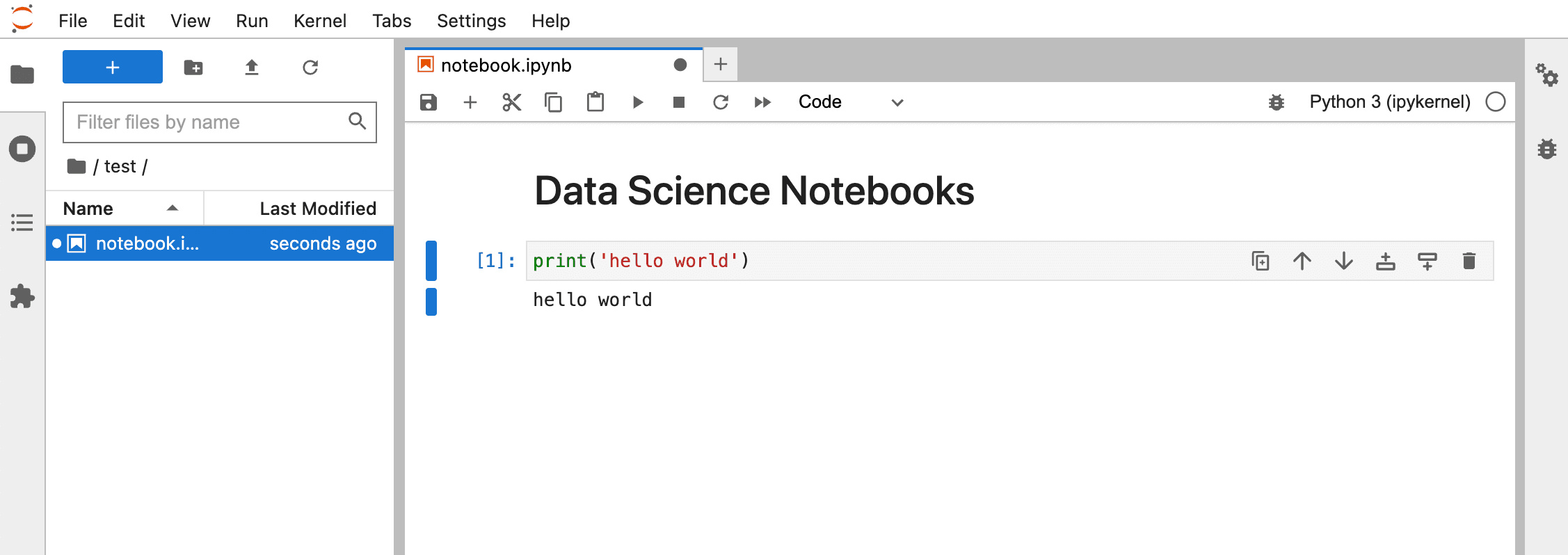Viewport: 1568px width, 555px height.
Task: Switch to the notebook.ipynb tab
Action: 506,65
